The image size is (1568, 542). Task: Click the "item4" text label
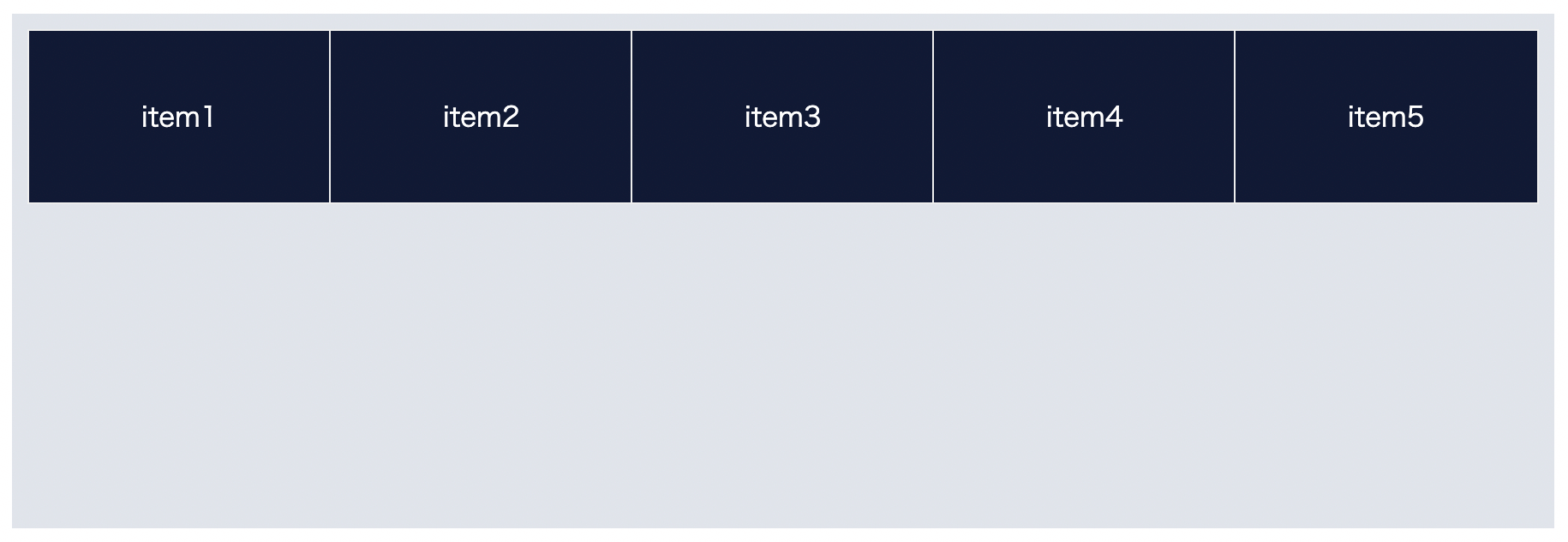coord(1084,117)
